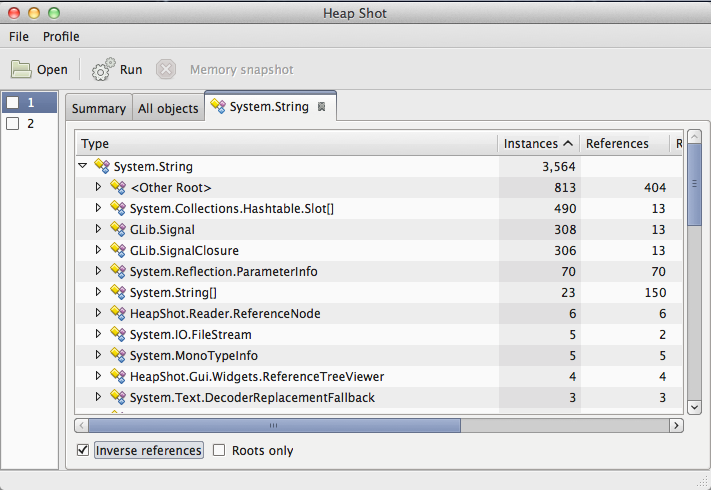Switch to the All objects tab
The image size is (711, 490).
point(168,108)
